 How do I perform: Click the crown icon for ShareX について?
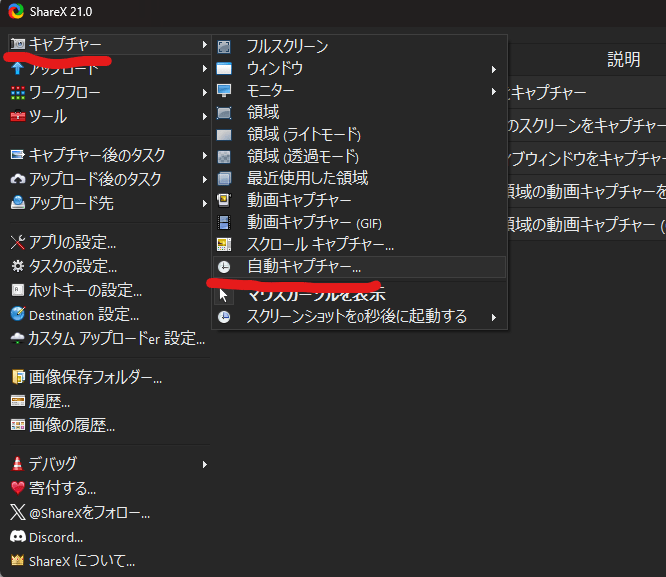click(17, 561)
